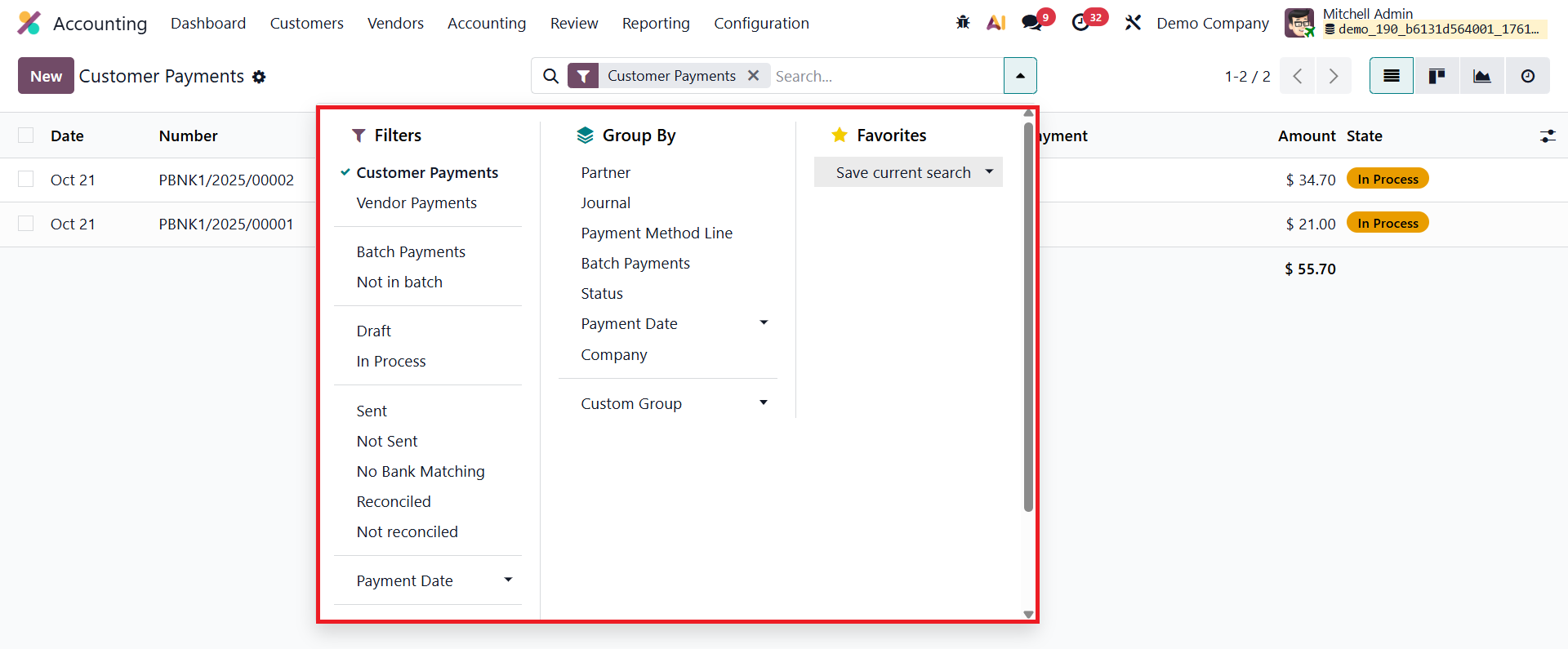This screenshot has width=1568, height=649.
Task: Open the chat messages icon
Action: coord(1031,23)
